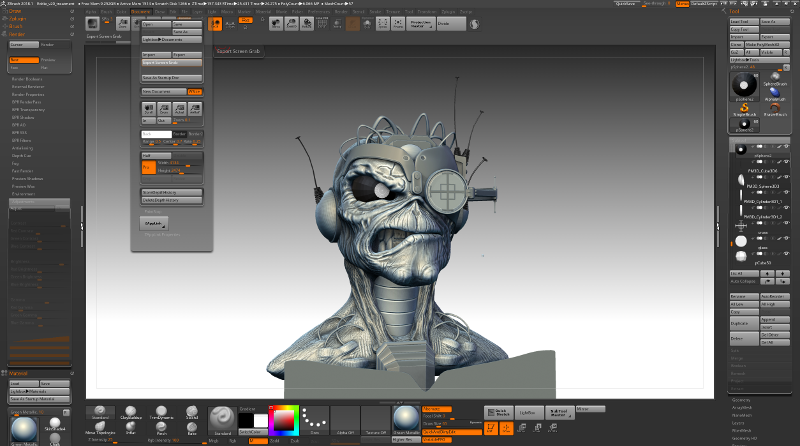This screenshot has width=800, height=446.
Task: Open the Dots stroke type selector
Action: (314, 420)
